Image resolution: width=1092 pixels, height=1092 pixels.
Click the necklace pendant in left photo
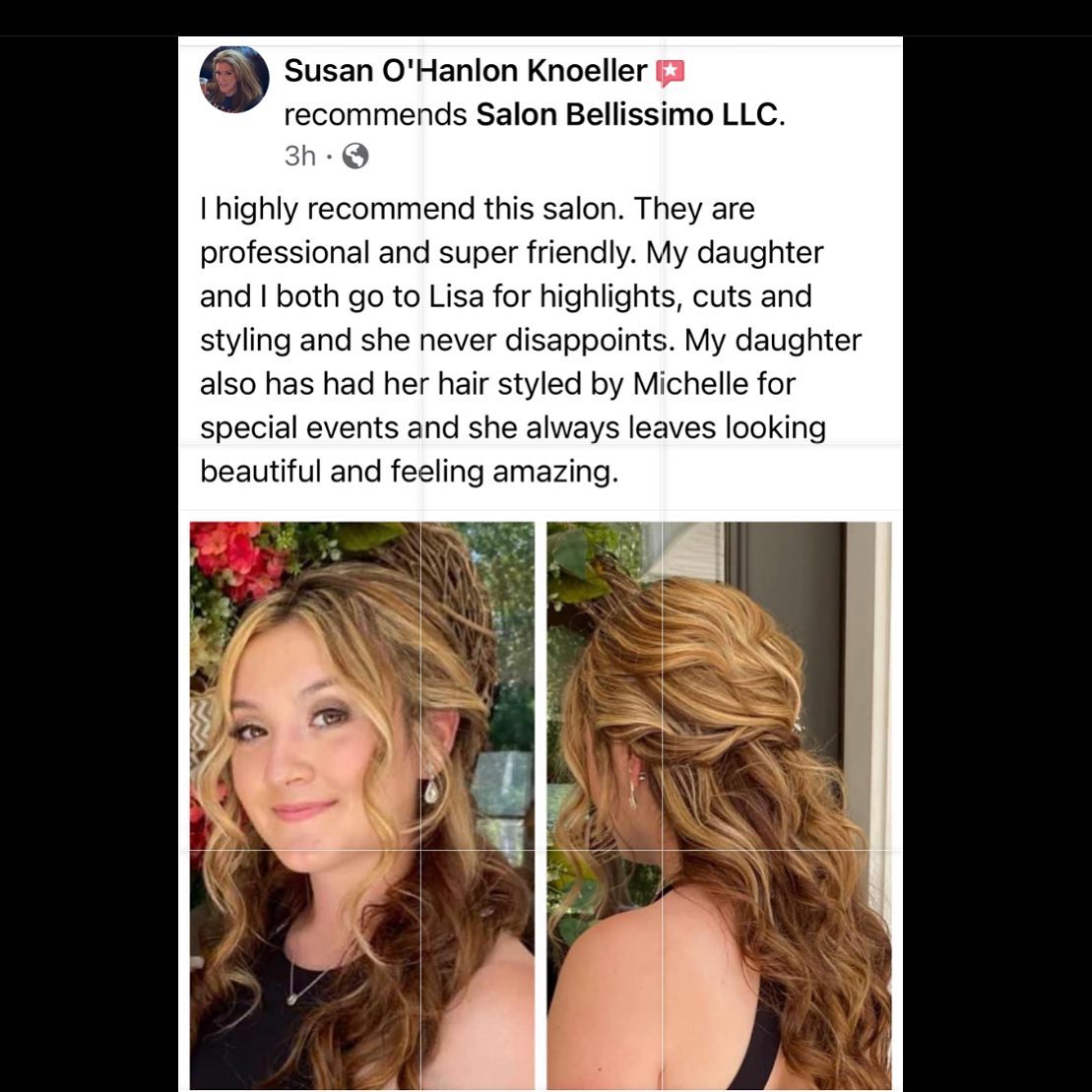point(293,998)
